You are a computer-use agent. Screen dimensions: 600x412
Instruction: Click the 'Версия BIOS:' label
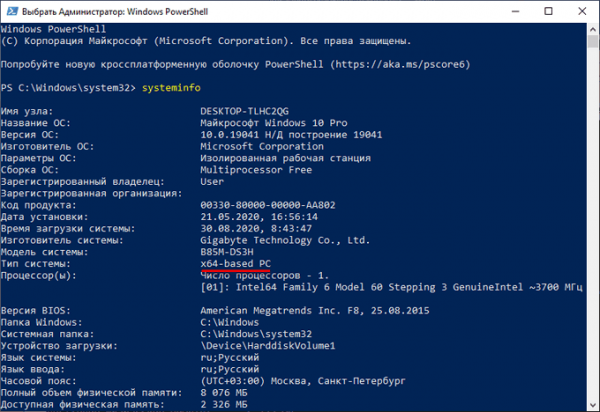click(x=36, y=311)
